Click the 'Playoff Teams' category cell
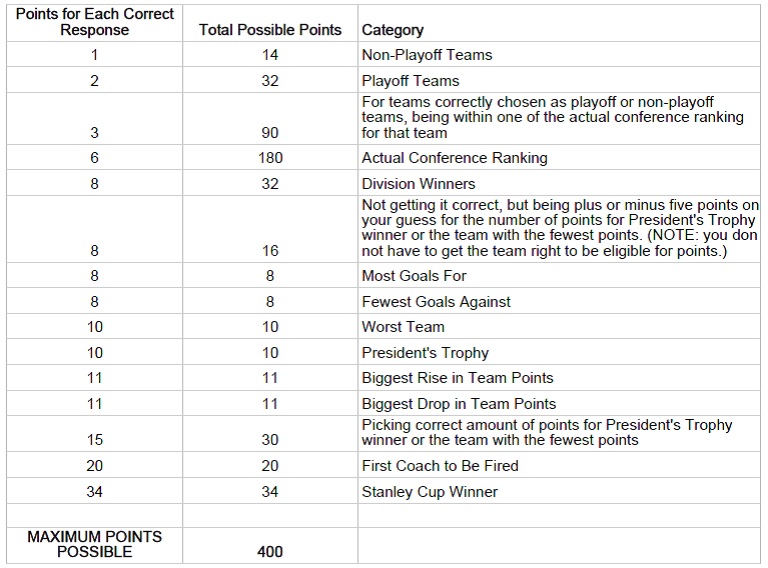 pos(559,80)
